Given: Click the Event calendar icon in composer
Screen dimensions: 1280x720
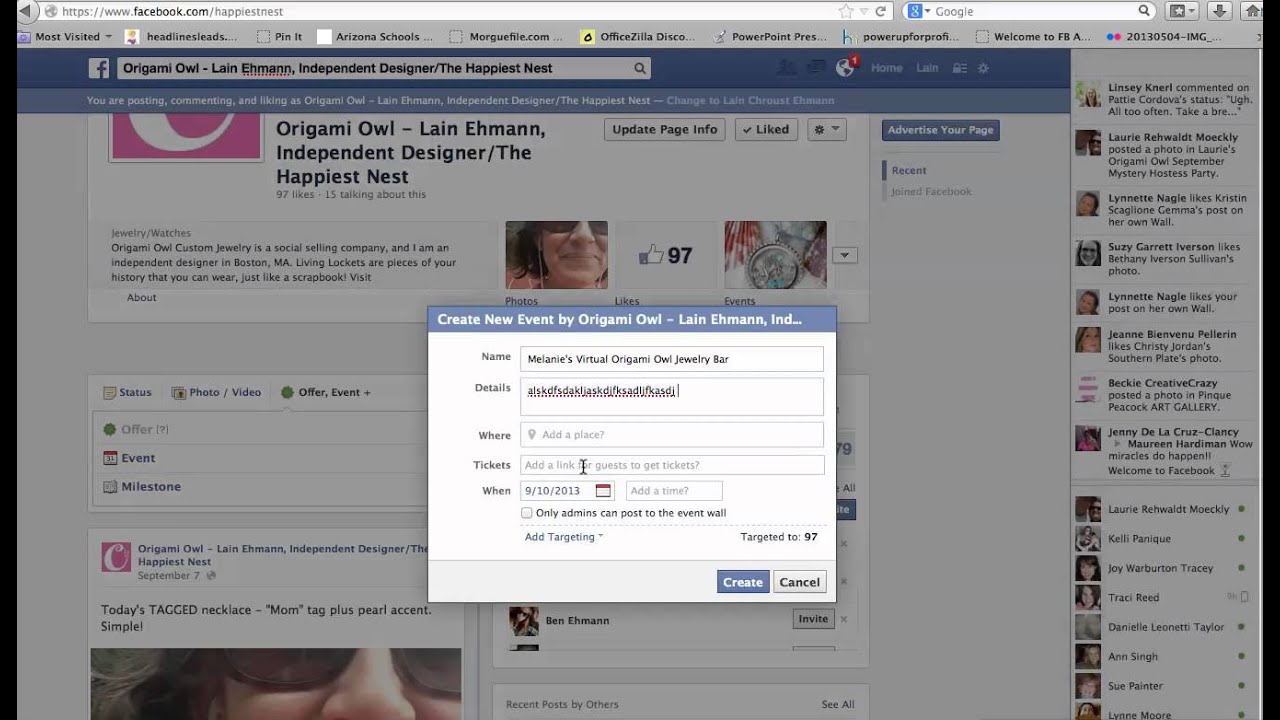Looking at the screenshot, I should pyautogui.click(x=110, y=458).
